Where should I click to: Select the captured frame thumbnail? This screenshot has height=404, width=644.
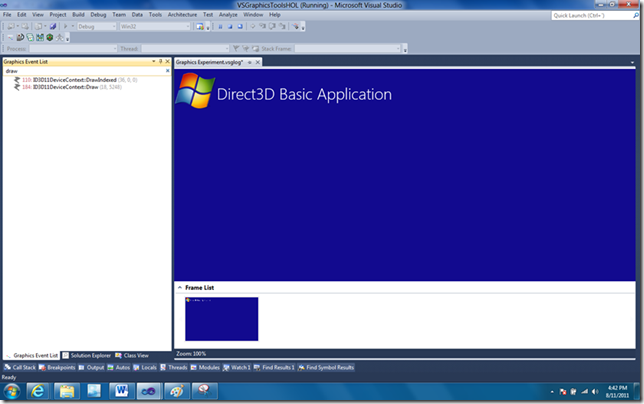[x=222, y=319]
